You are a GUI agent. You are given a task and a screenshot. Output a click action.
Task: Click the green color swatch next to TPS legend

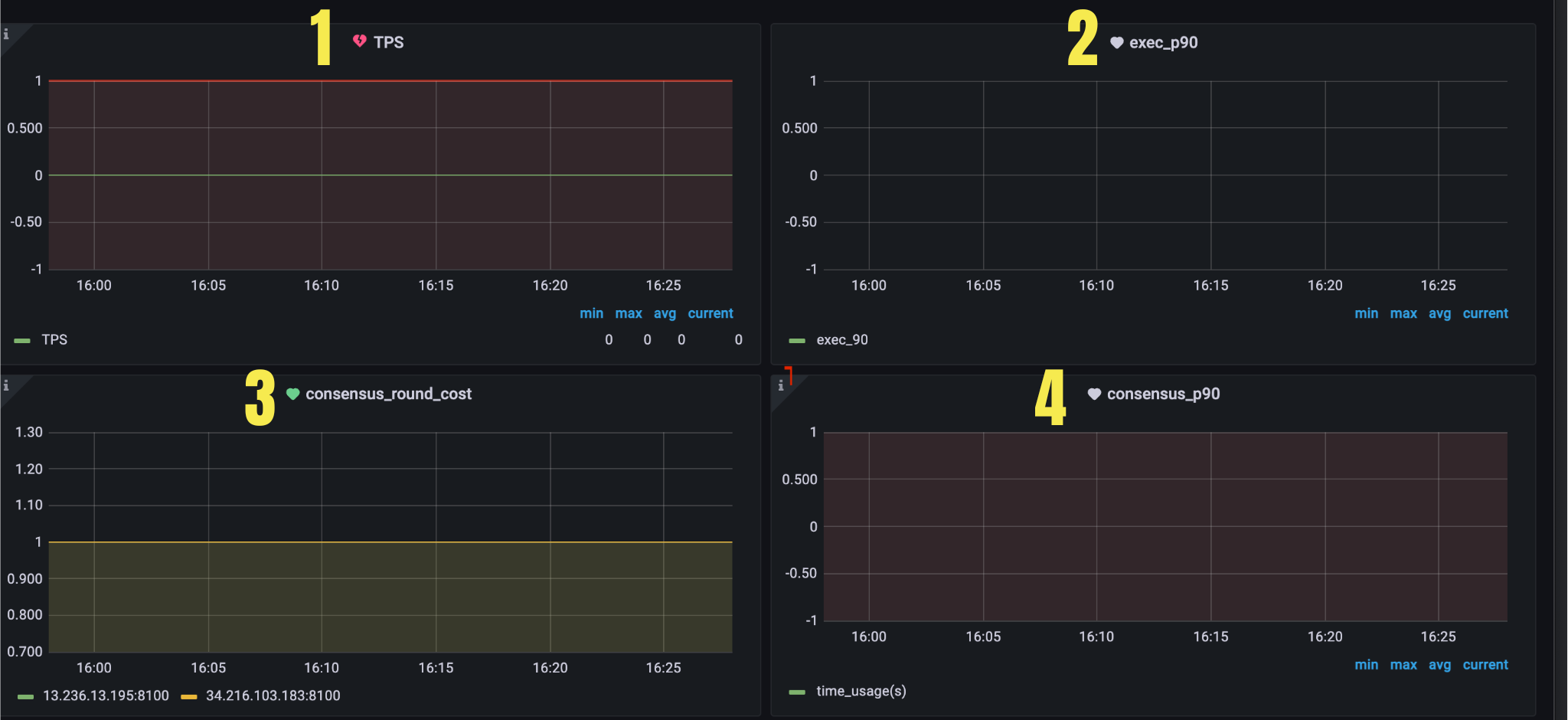tap(22, 340)
